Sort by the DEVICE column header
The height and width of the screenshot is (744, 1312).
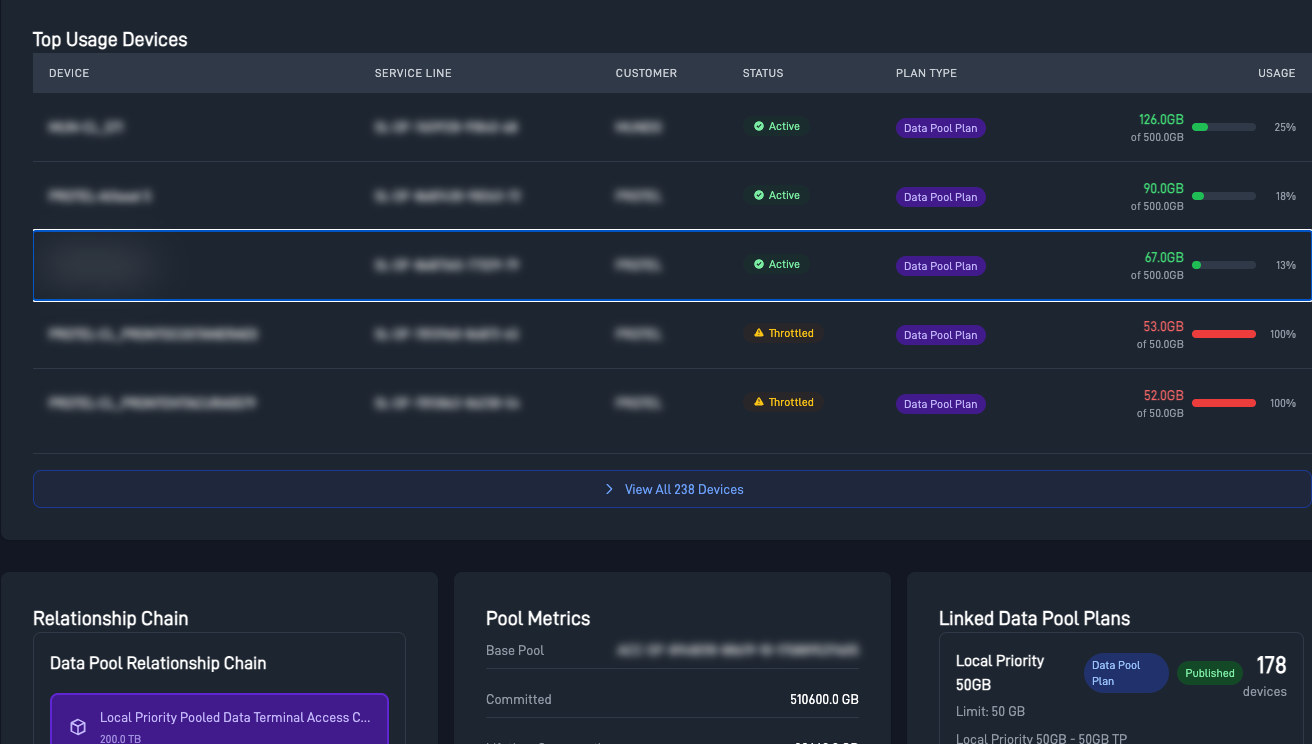click(x=69, y=73)
